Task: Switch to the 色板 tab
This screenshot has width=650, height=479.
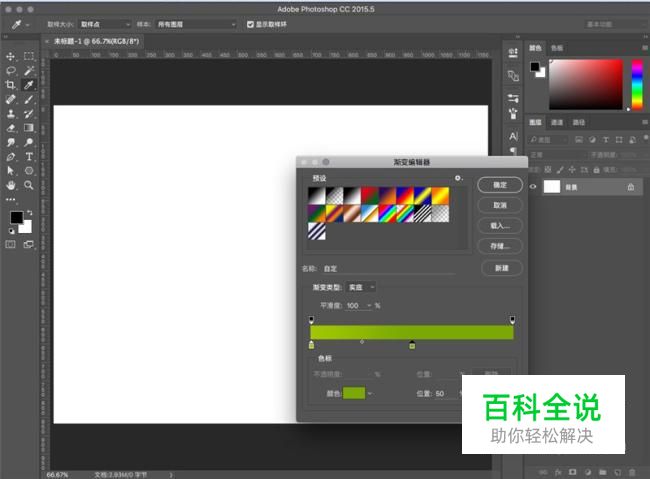Action: (557, 47)
